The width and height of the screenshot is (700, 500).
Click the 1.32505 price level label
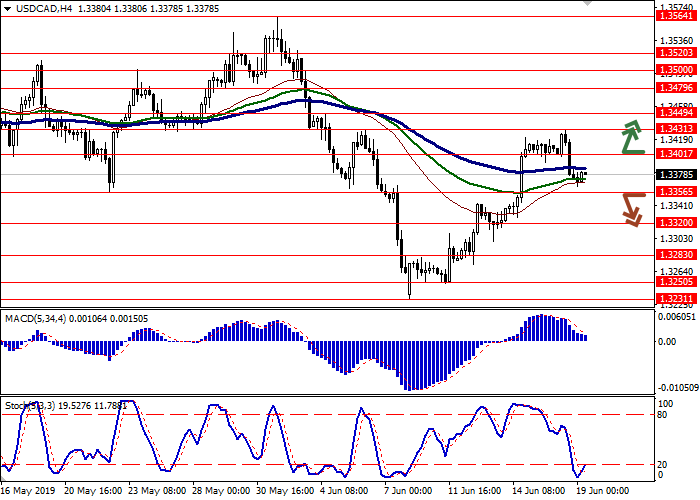(671, 282)
